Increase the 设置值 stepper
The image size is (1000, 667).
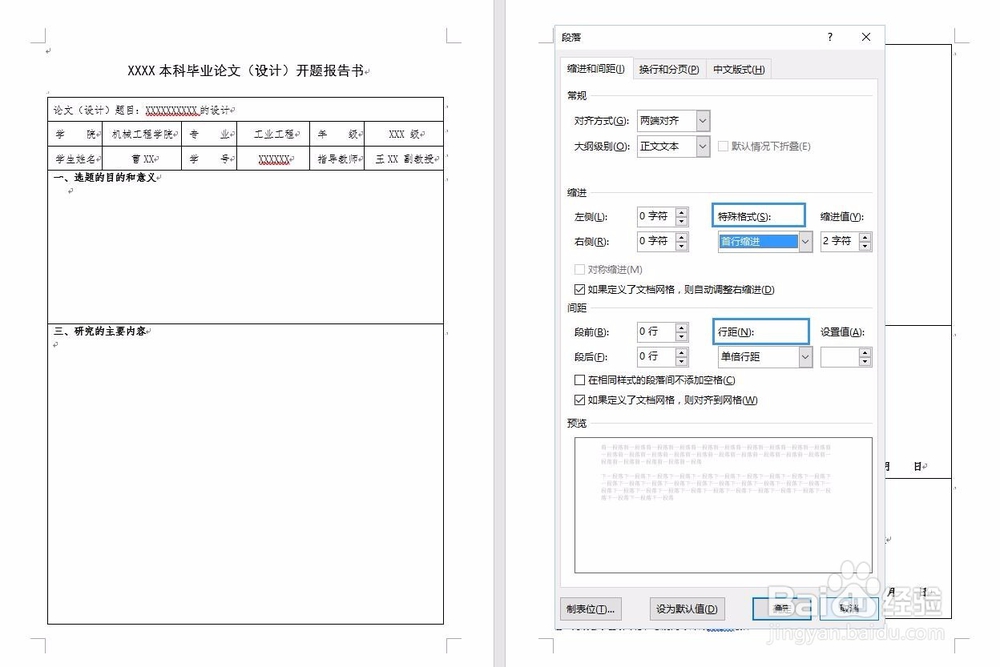[865, 353]
